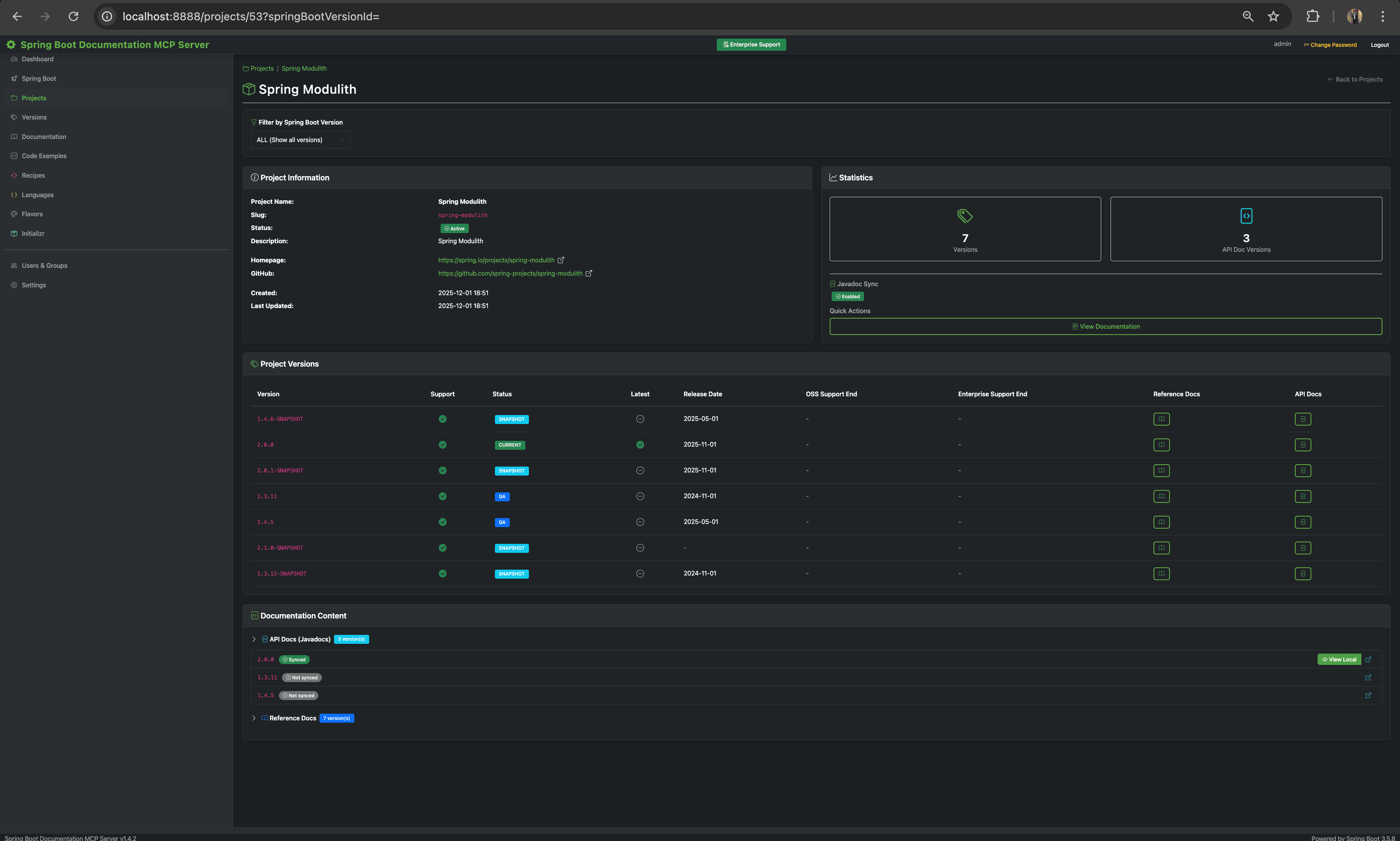This screenshot has width=1400, height=841.
Task: Click the View Local badge for Javadoc 2.0.0
Action: pos(1339,659)
